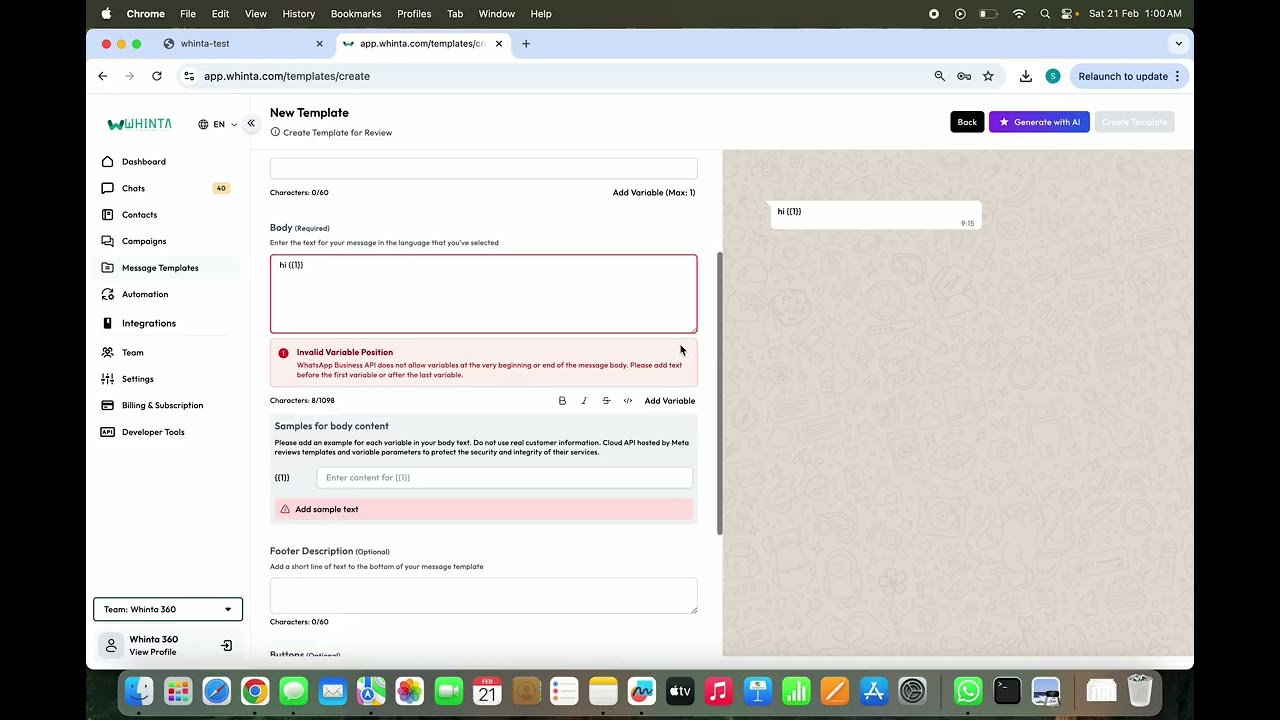Click the Footer Description input

click(x=483, y=595)
